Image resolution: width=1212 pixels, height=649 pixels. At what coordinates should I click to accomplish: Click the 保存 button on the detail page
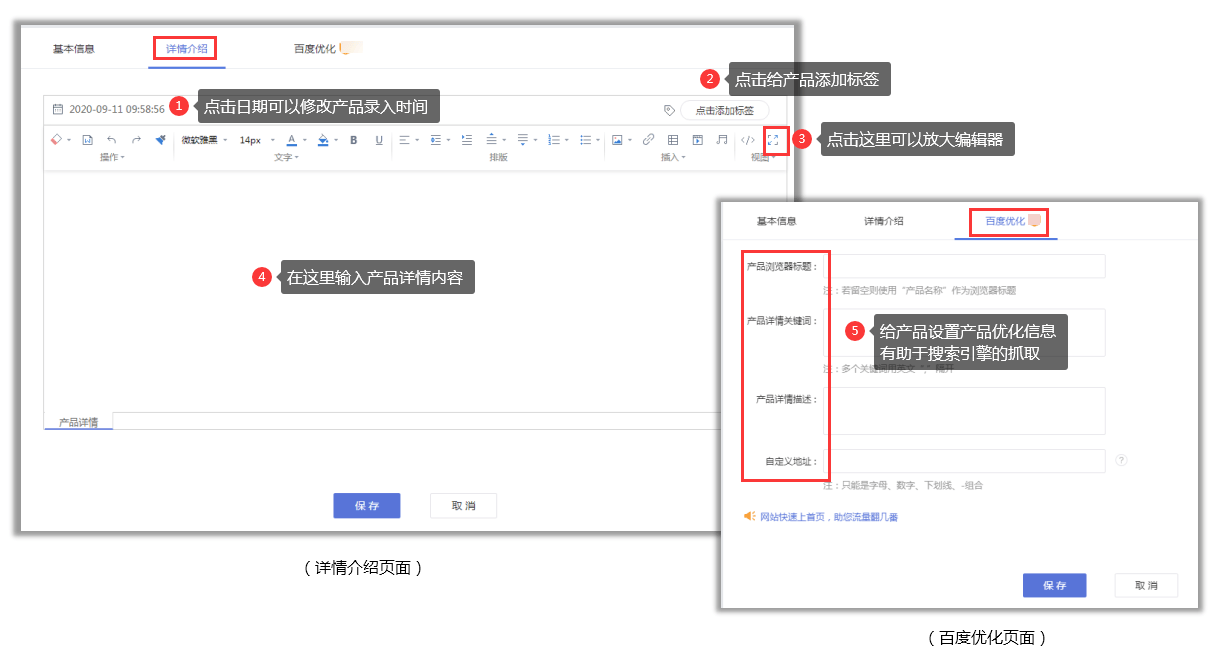click(x=366, y=505)
